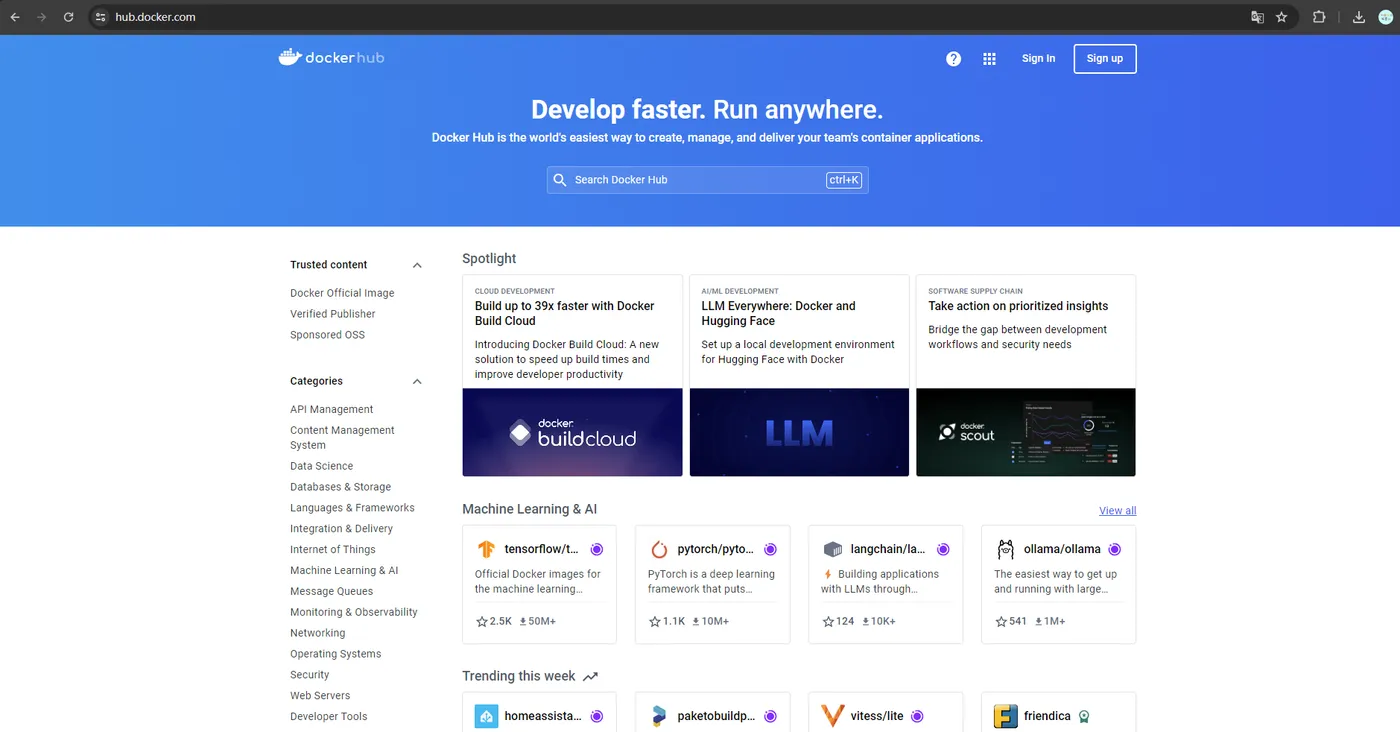Open the Security category
The width and height of the screenshot is (1400, 732).
coord(309,675)
